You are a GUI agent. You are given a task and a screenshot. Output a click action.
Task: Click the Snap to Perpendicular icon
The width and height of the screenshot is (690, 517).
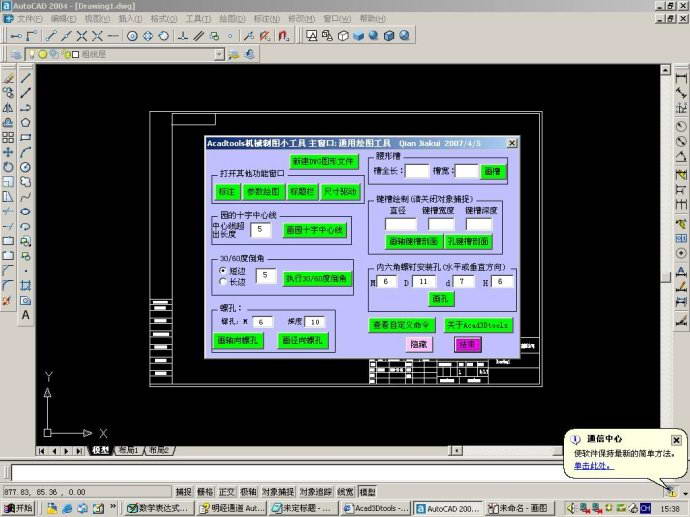click(183, 36)
